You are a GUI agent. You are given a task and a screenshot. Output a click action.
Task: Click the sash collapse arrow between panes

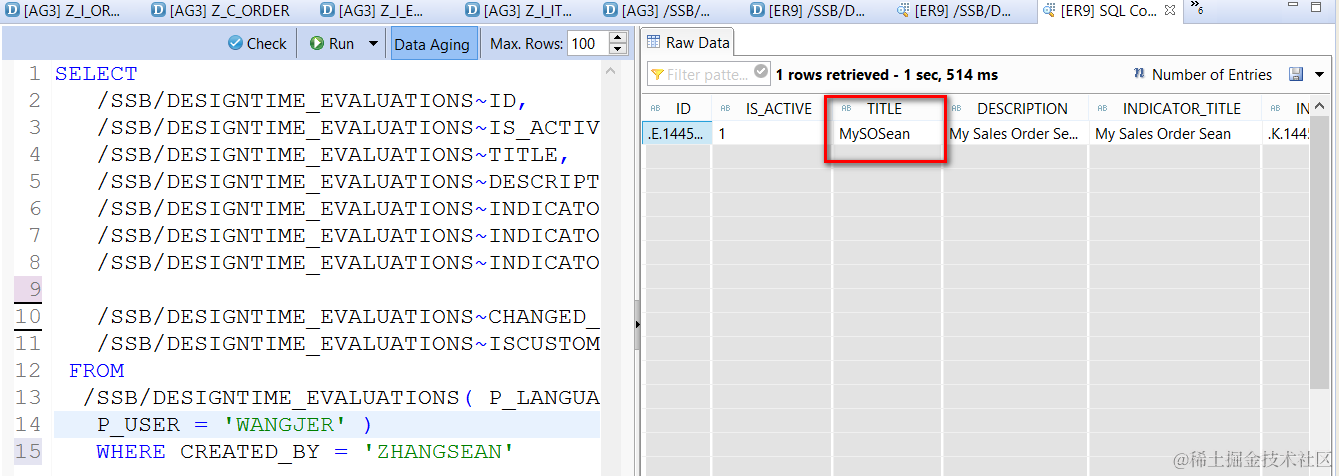[x=637, y=325]
